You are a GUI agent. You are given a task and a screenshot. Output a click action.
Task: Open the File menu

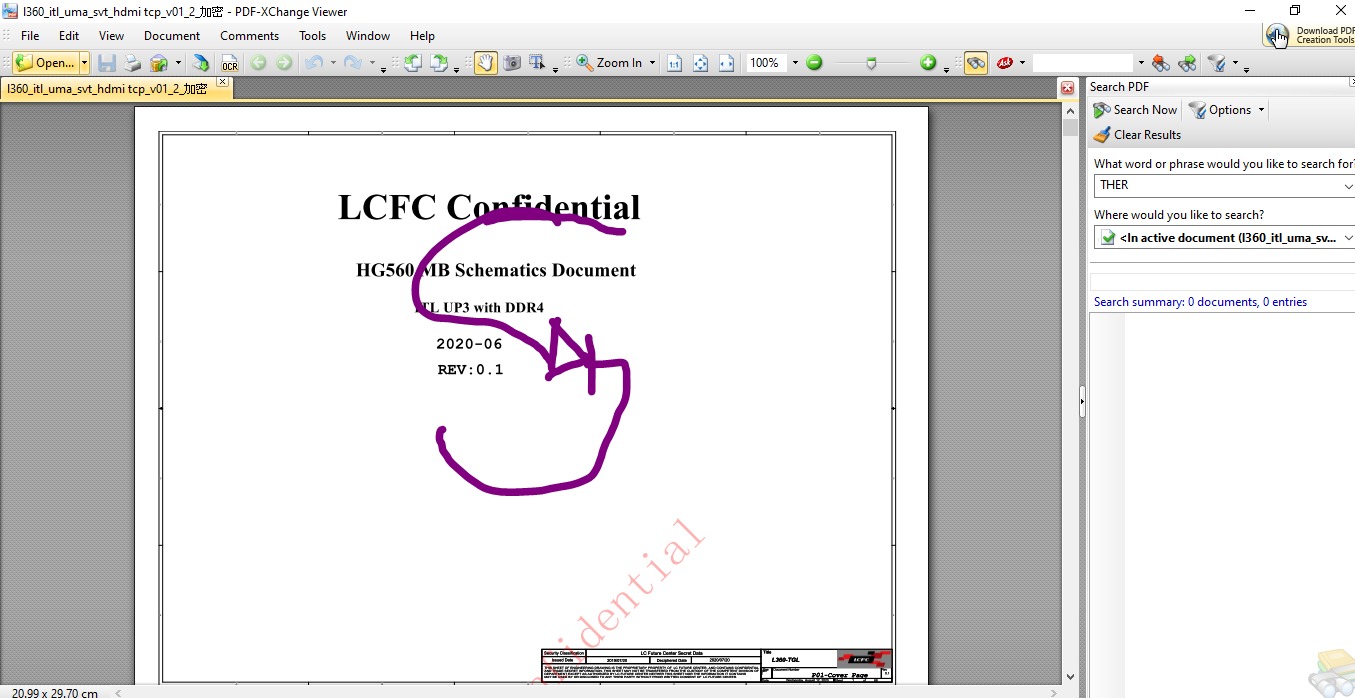coord(30,35)
